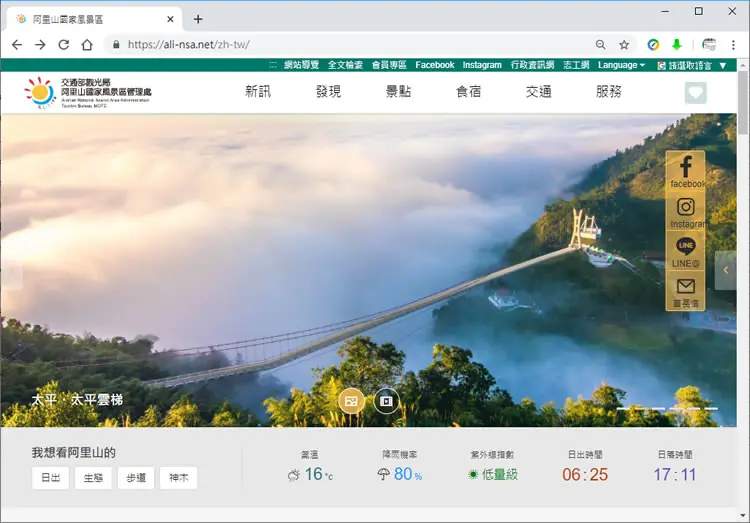The image size is (750, 523).
Task: Collapse the social side panel chevron
Action: tap(725, 270)
